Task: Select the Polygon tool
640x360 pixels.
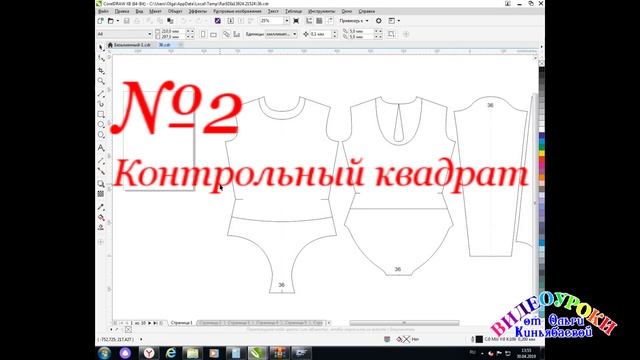Action: tap(101, 135)
